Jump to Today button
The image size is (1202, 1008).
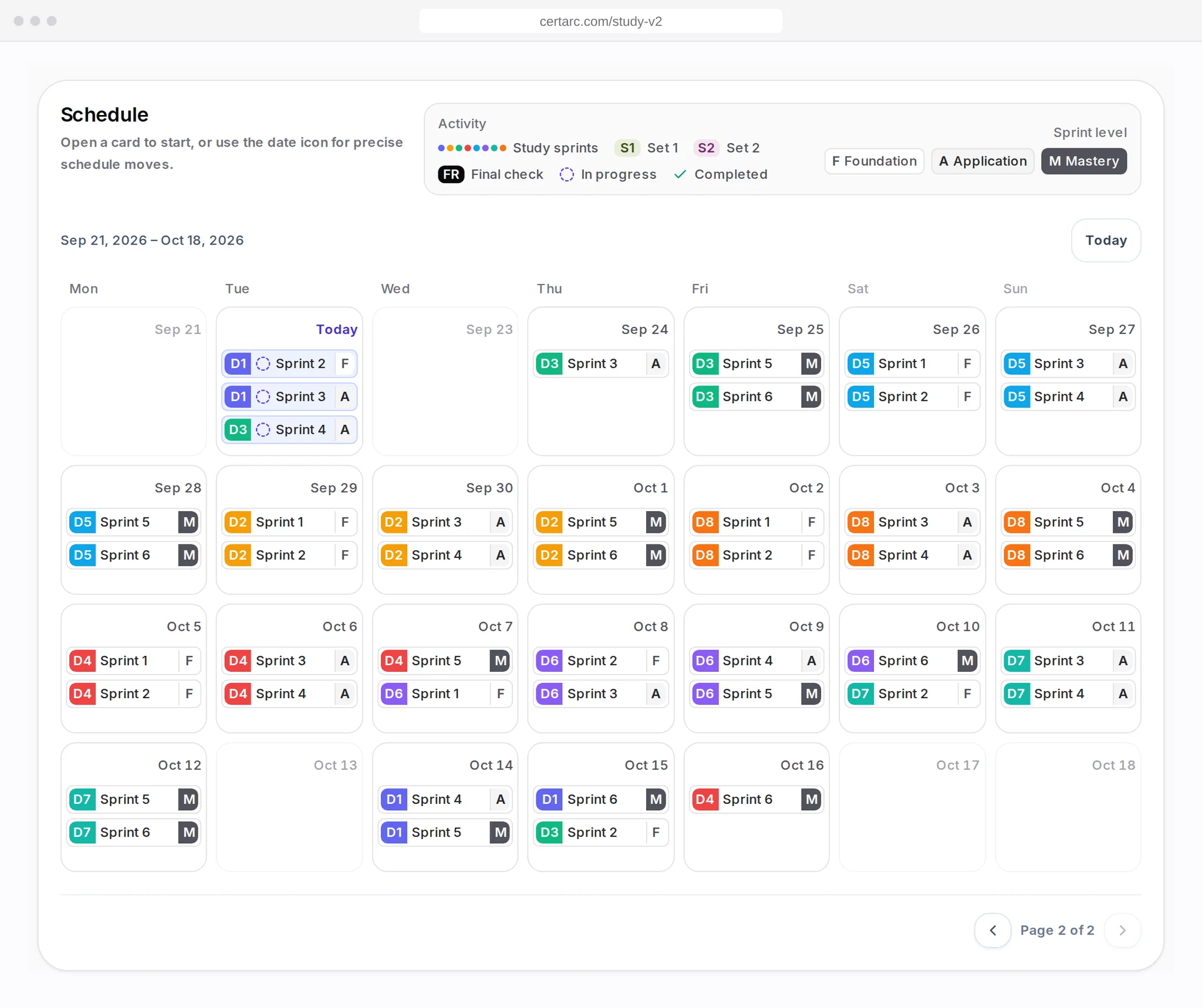click(x=1106, y=241)
